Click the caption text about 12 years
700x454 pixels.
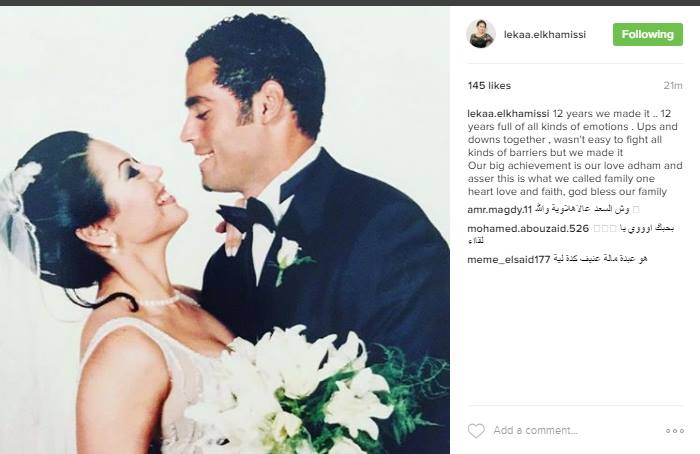575,152
